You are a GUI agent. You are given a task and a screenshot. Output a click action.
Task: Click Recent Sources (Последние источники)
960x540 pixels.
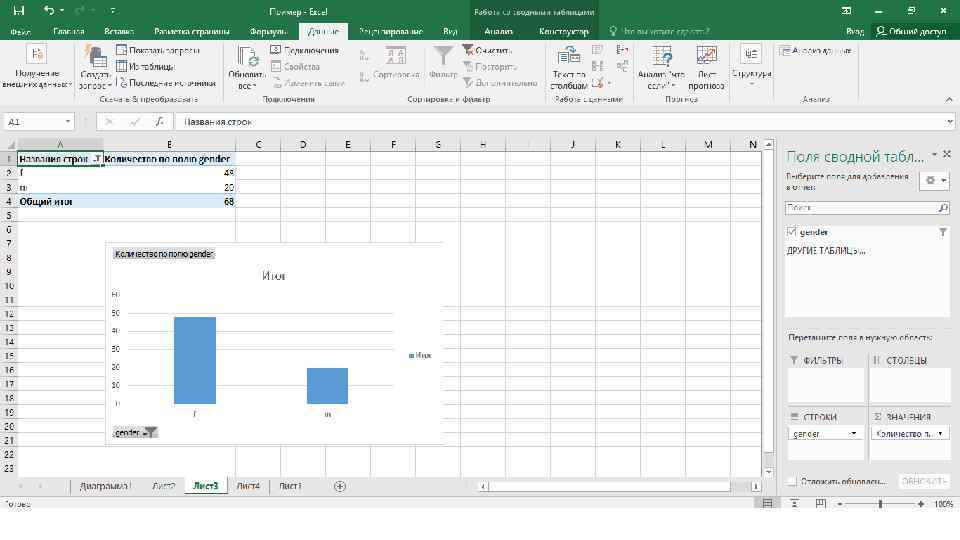click(x=166, y=83)
